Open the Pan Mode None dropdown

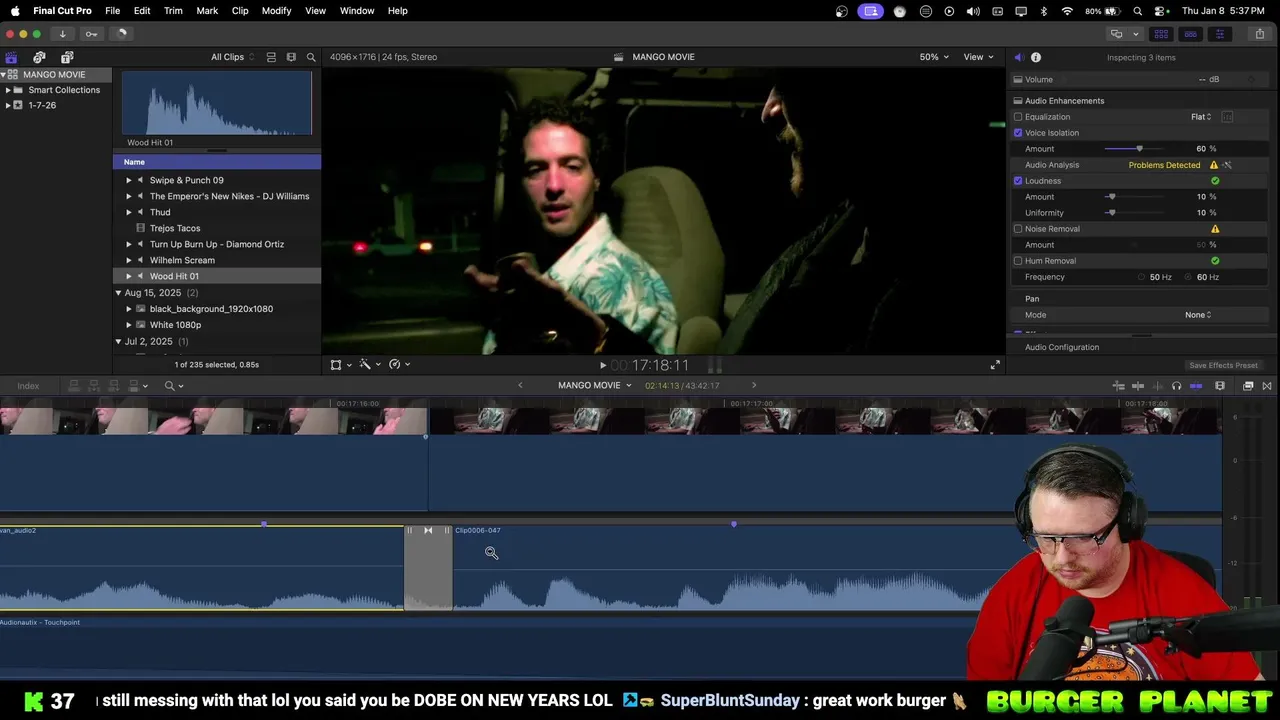[1198, 315]
